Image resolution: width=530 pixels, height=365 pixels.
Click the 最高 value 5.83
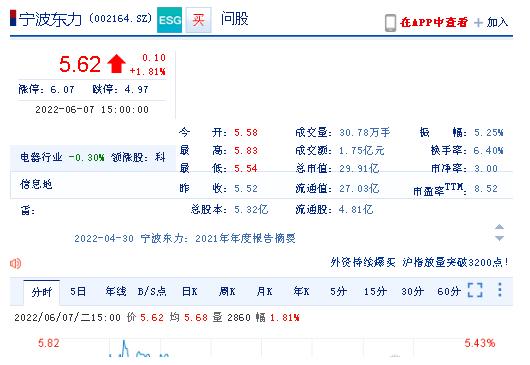click(246, 150)
